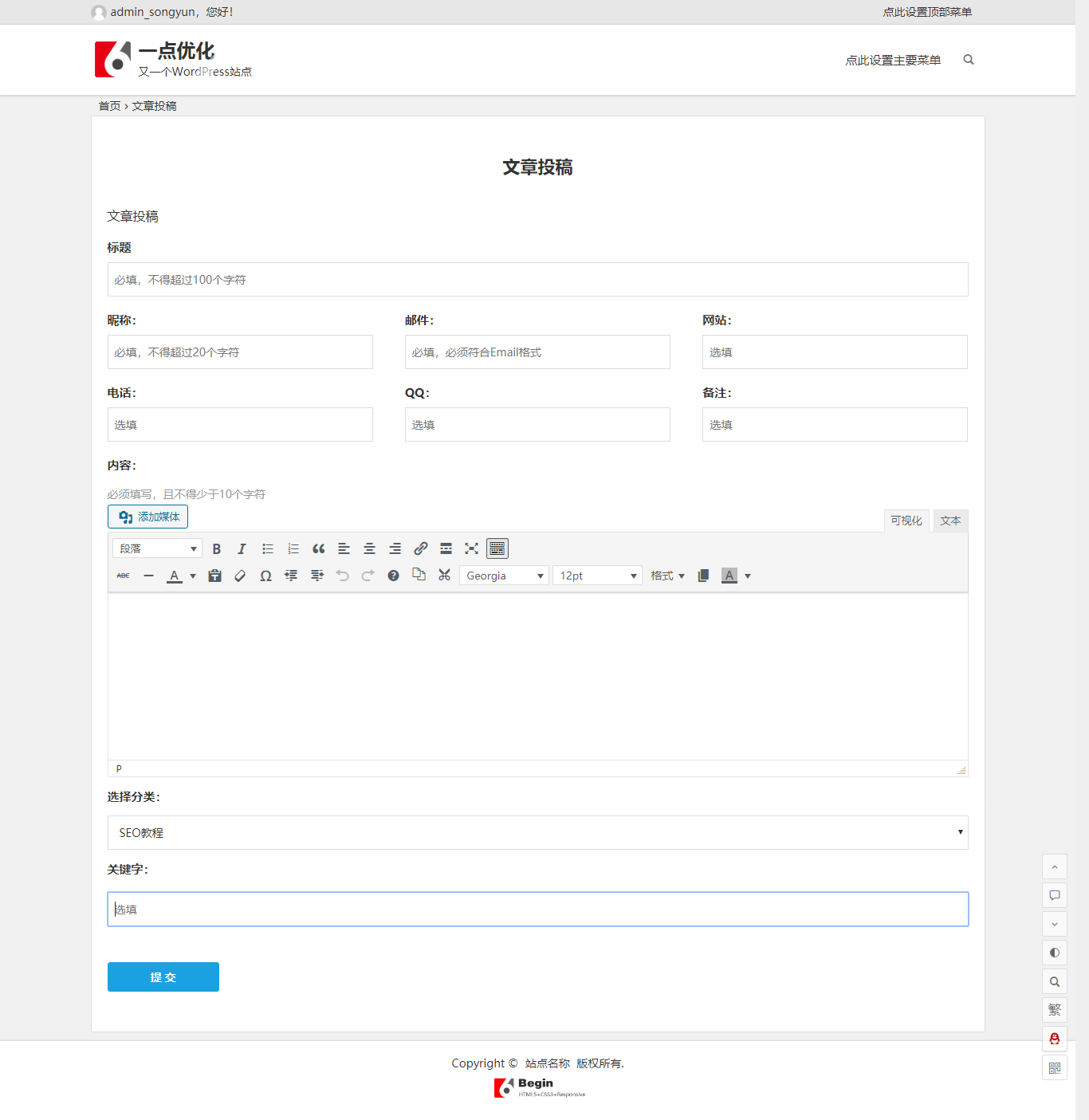This screenshot has width=1089, height=1120.
Task: Toggle the toolbar kitchen sink
Action: (x=497, y=548)
